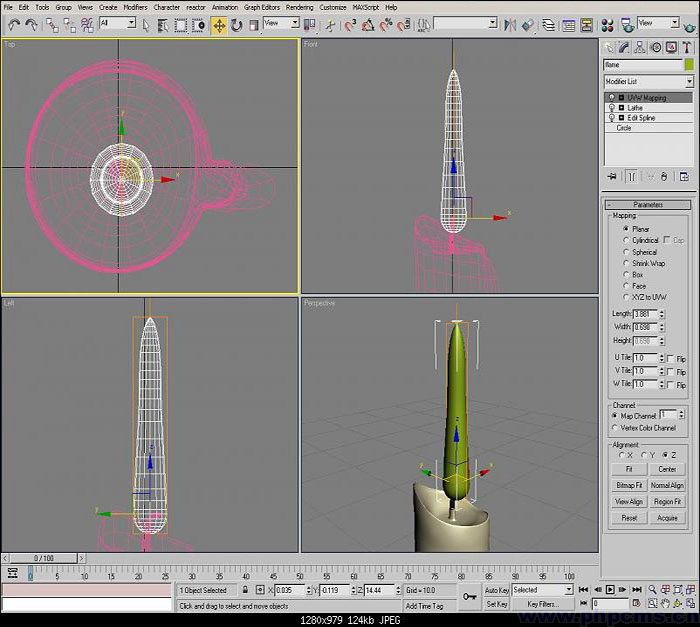Open the Layer Manager icon
Screen dimensions: 700x627
(549, 25)
